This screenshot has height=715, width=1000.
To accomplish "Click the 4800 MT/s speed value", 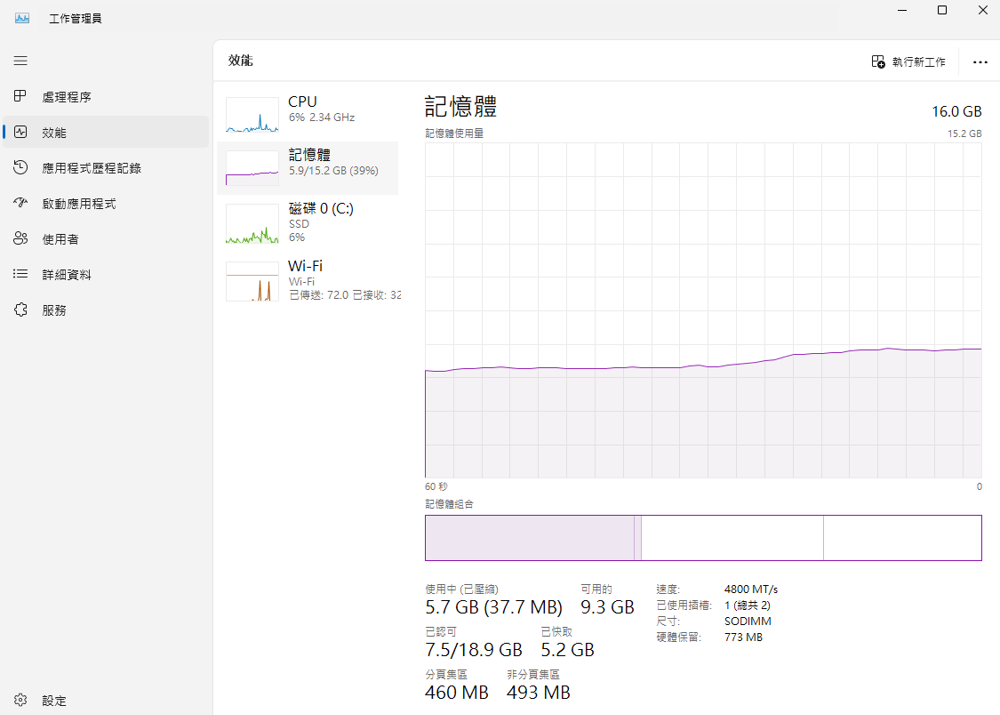I will pos(751,589).
